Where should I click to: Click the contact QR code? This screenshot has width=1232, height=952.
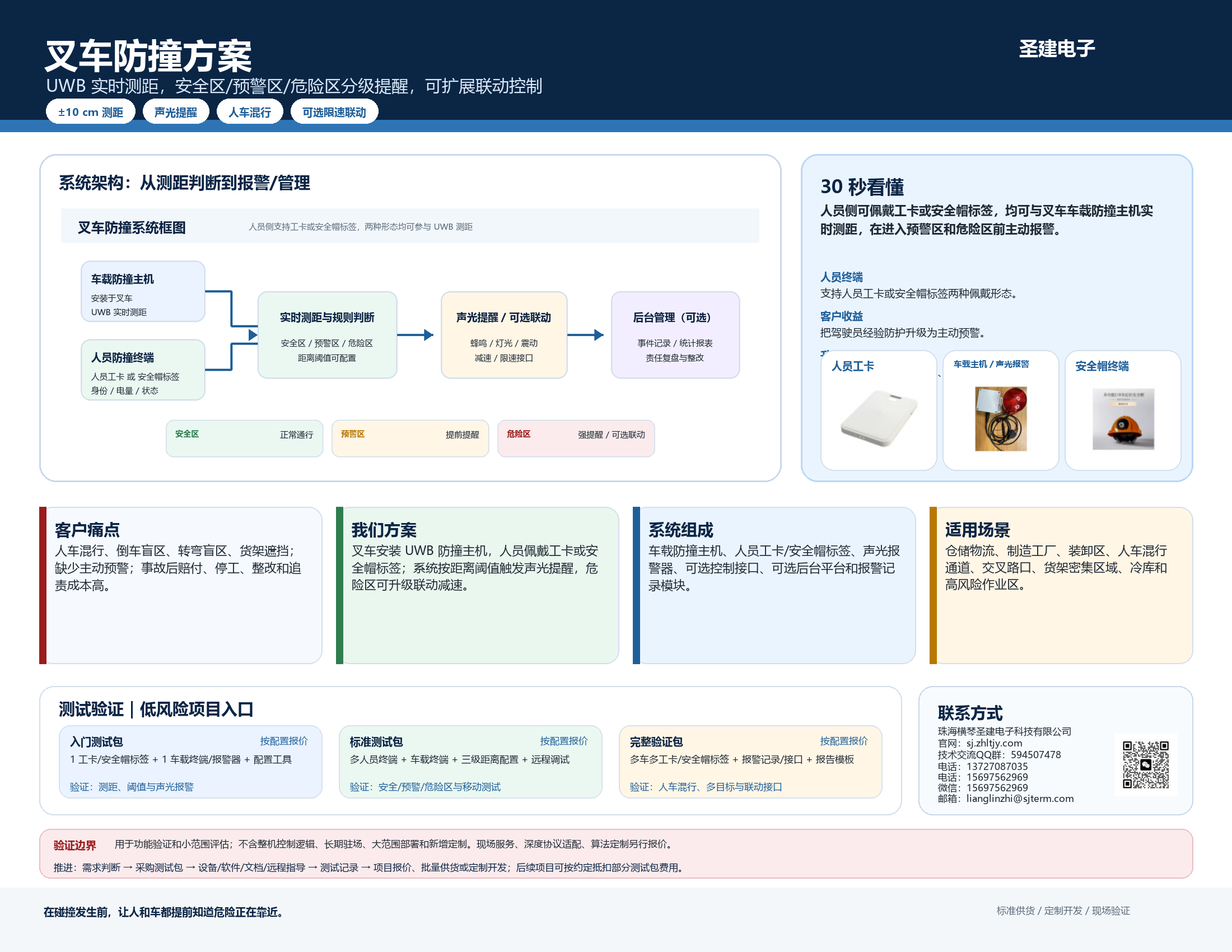(1145, 765)
